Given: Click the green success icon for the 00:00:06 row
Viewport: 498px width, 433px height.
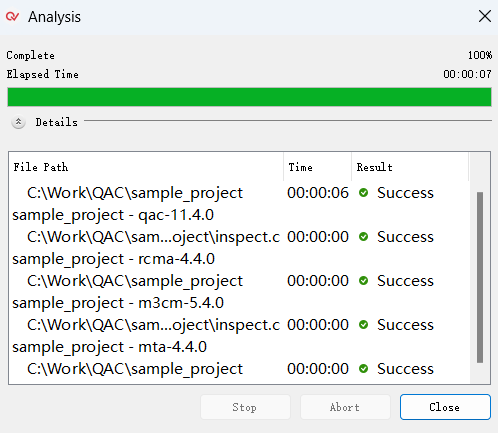Looking at the screenshot, I should 363,192.
